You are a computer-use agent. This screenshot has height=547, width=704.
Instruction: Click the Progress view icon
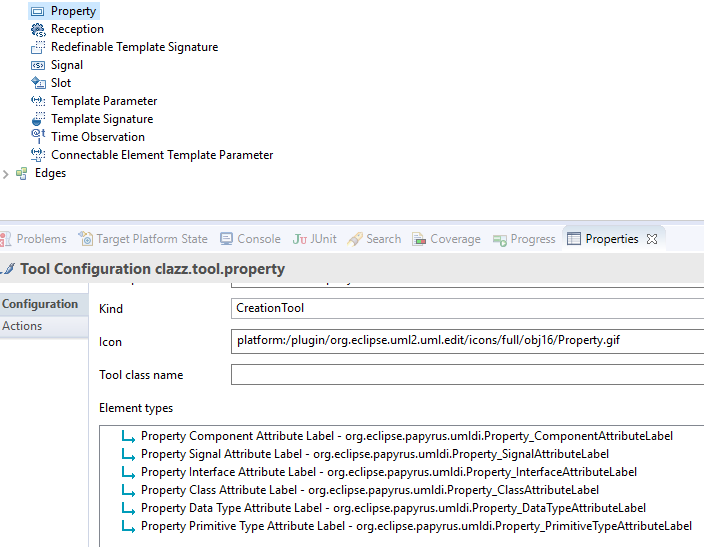click(x=500, y=240)
